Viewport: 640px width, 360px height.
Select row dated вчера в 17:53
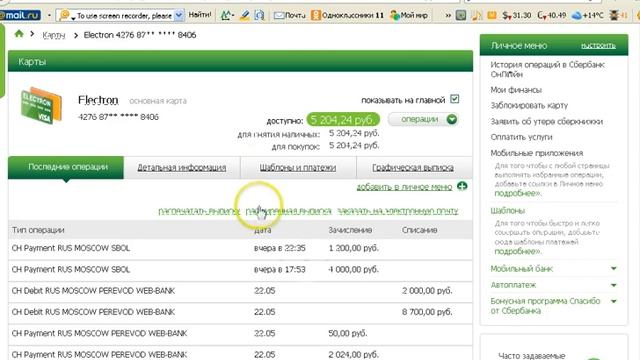point(240,269)
